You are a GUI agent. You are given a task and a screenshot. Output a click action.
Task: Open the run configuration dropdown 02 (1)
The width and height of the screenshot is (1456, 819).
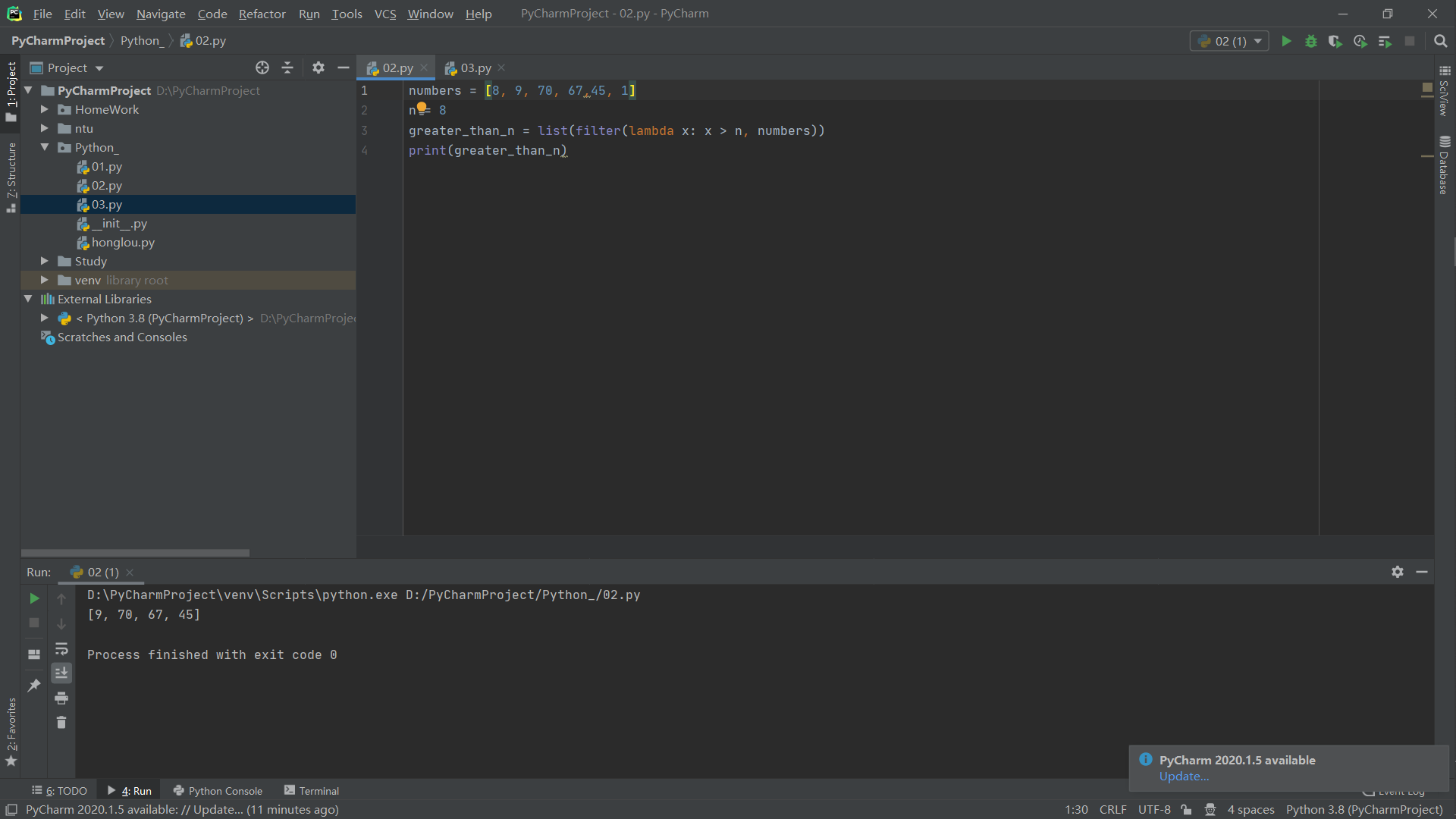[1229, 42]
